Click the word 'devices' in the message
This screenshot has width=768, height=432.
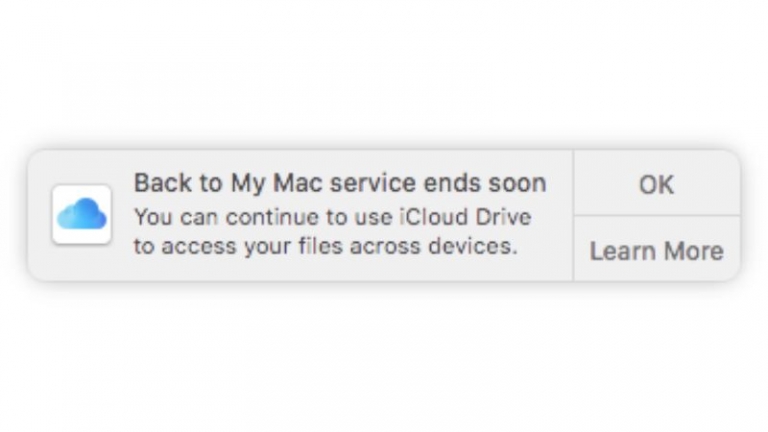point(472,246)
